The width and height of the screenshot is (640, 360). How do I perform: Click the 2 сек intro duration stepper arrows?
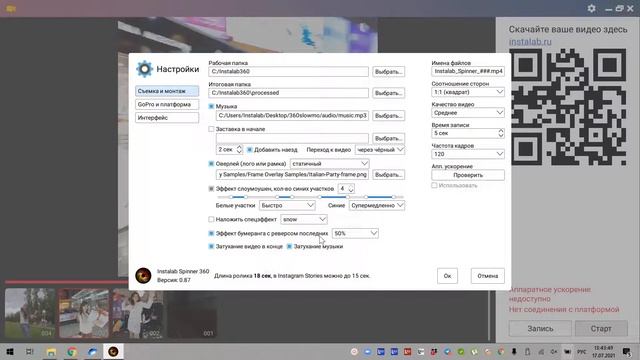point(239,150)
